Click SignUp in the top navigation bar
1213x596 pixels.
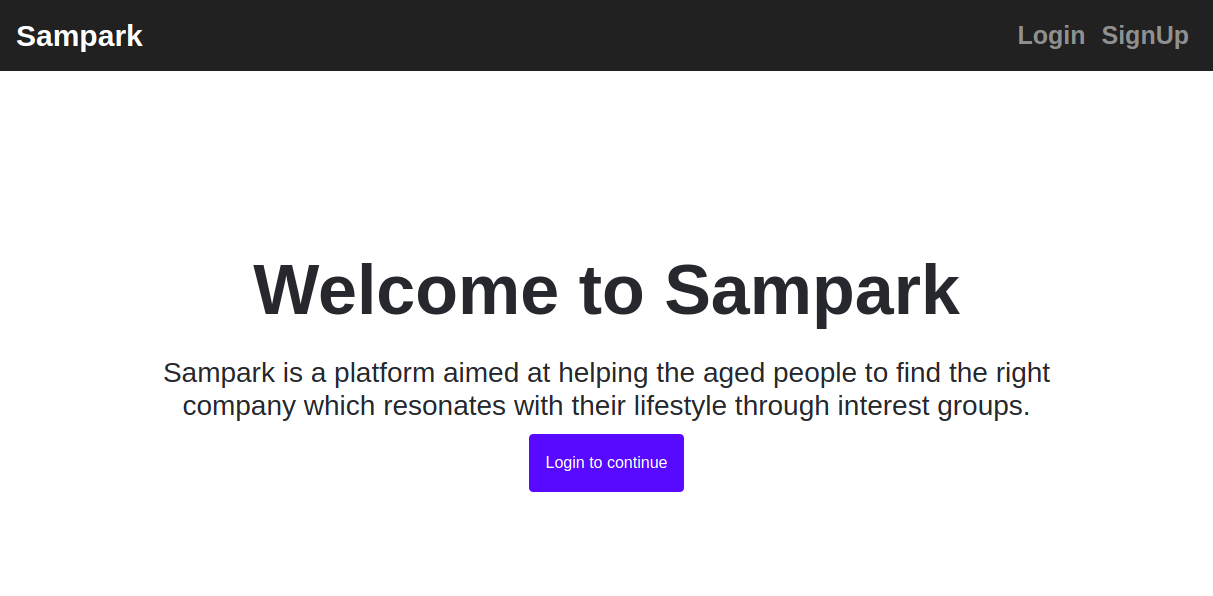(1145, 35)
